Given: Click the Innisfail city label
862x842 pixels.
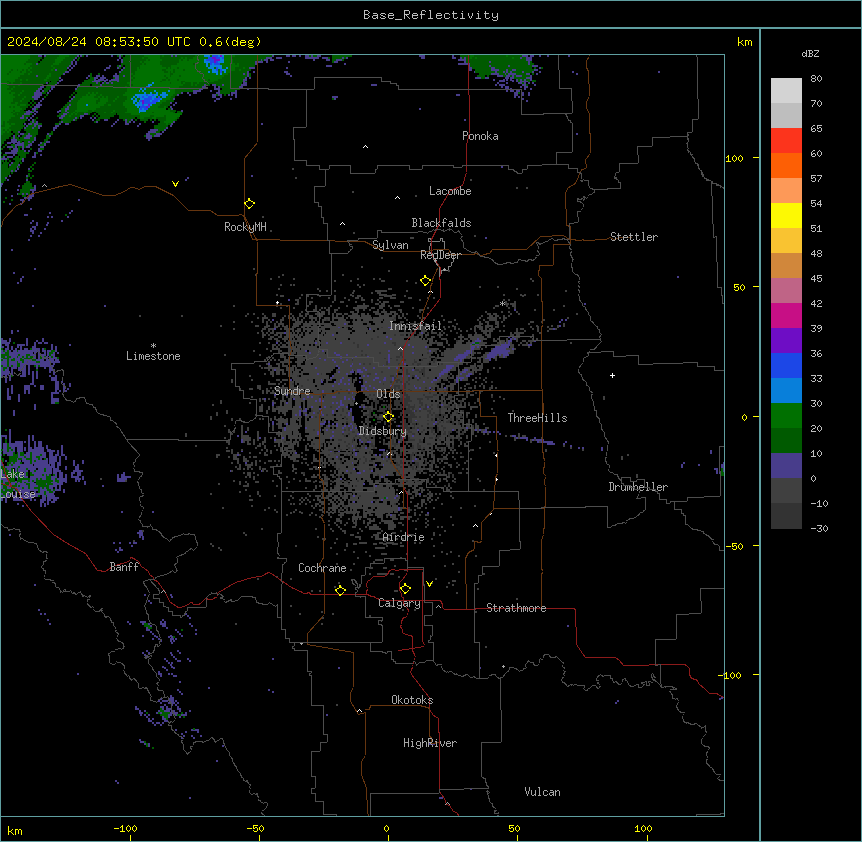Looking at the screenshot, I should 415,326.
